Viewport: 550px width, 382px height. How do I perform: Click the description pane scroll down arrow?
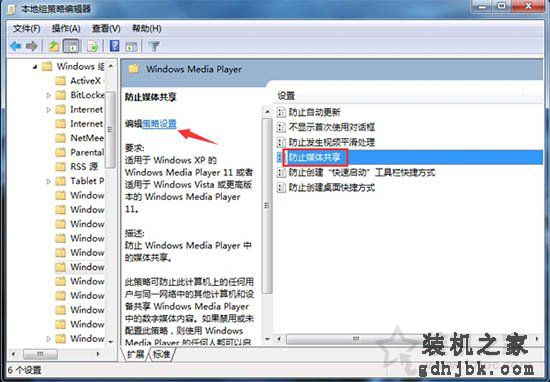[x=267, y=339]
